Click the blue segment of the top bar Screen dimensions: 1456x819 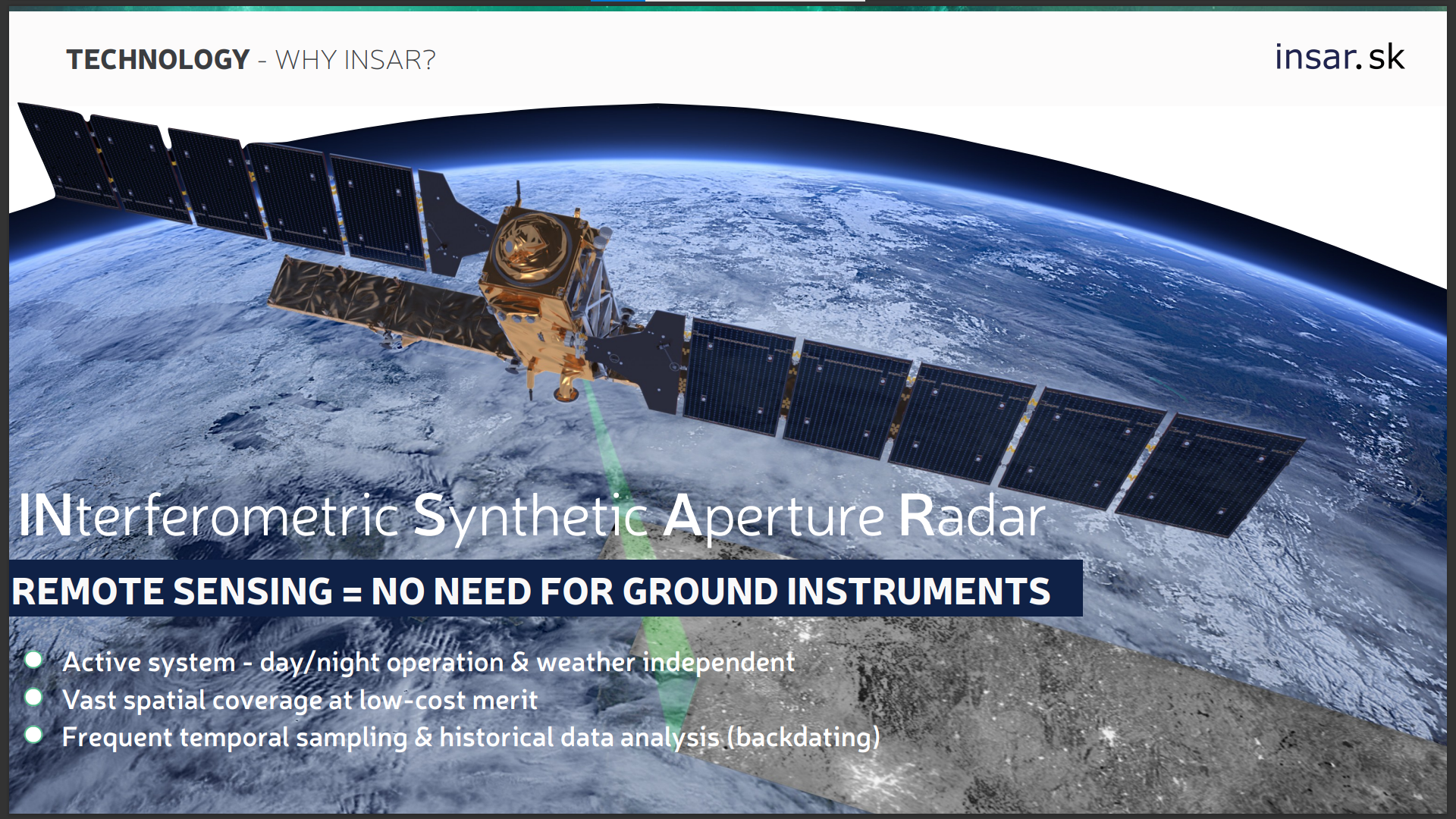[x=617, y=1]
